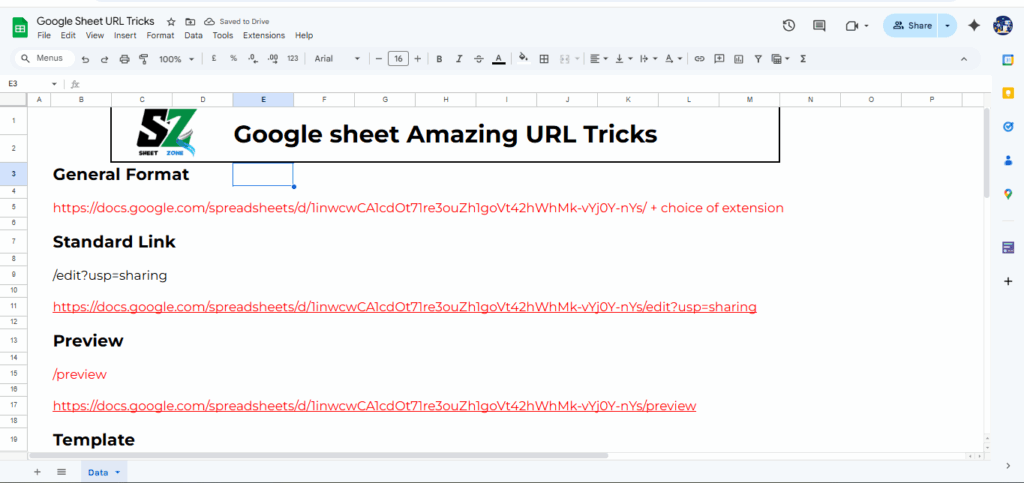Open text wrapping dropdown
Image resolution: width=1024 pixels, height=483 pixels.
tap(648, 59)
